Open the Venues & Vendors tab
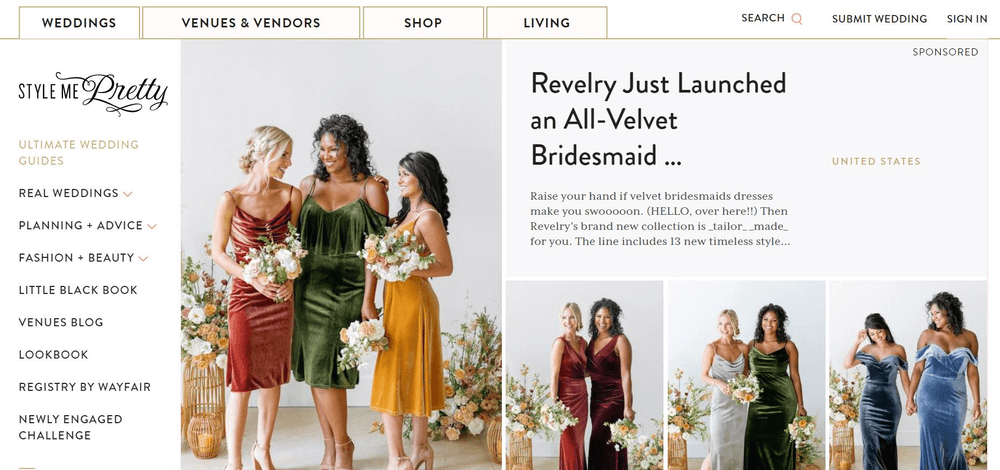 (x=251, y=23)
